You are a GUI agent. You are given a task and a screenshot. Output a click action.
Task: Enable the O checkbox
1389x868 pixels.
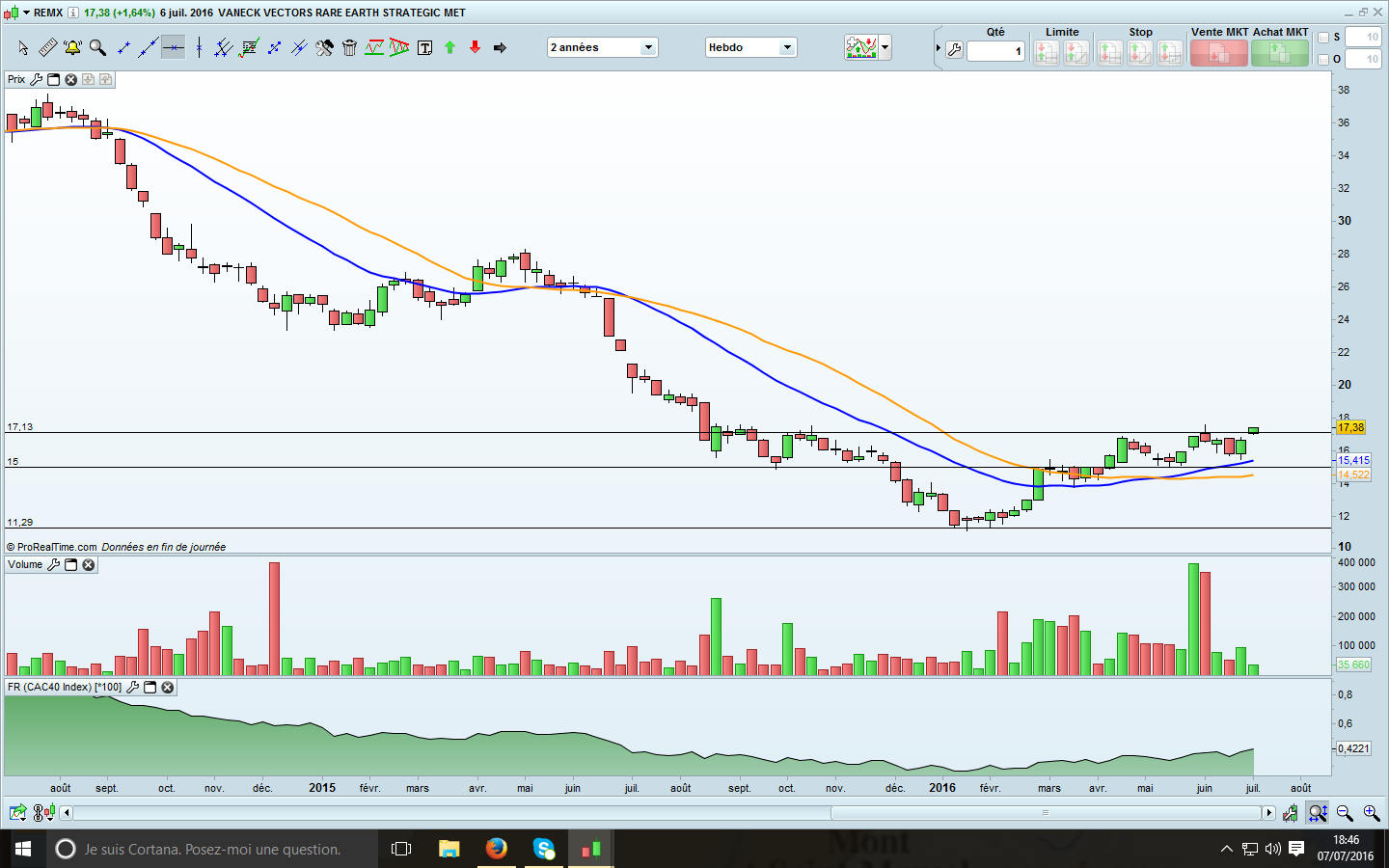tap(1323, 60)
